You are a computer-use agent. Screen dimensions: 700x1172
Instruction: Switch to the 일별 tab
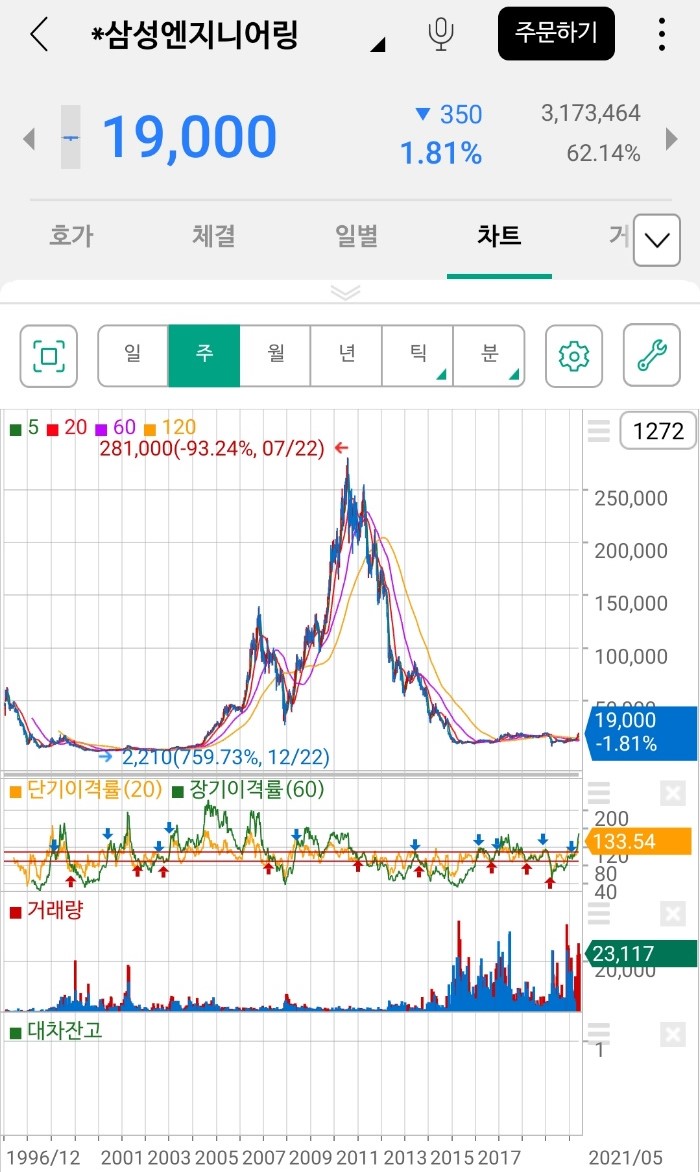[x=356, y=236]
